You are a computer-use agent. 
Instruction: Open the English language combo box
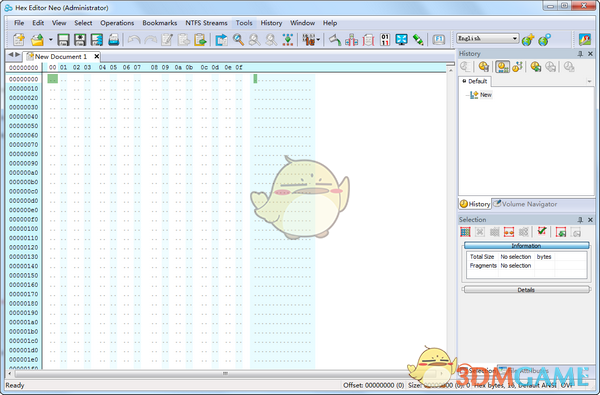(x=488, y=38)
